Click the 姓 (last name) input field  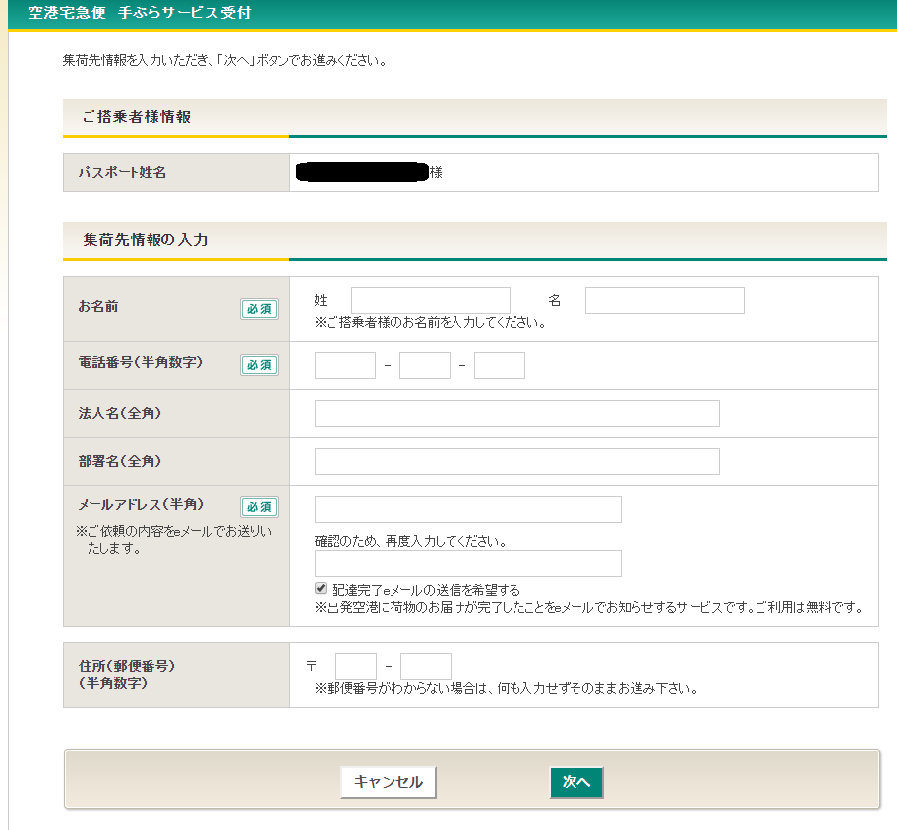coord(431,300)
